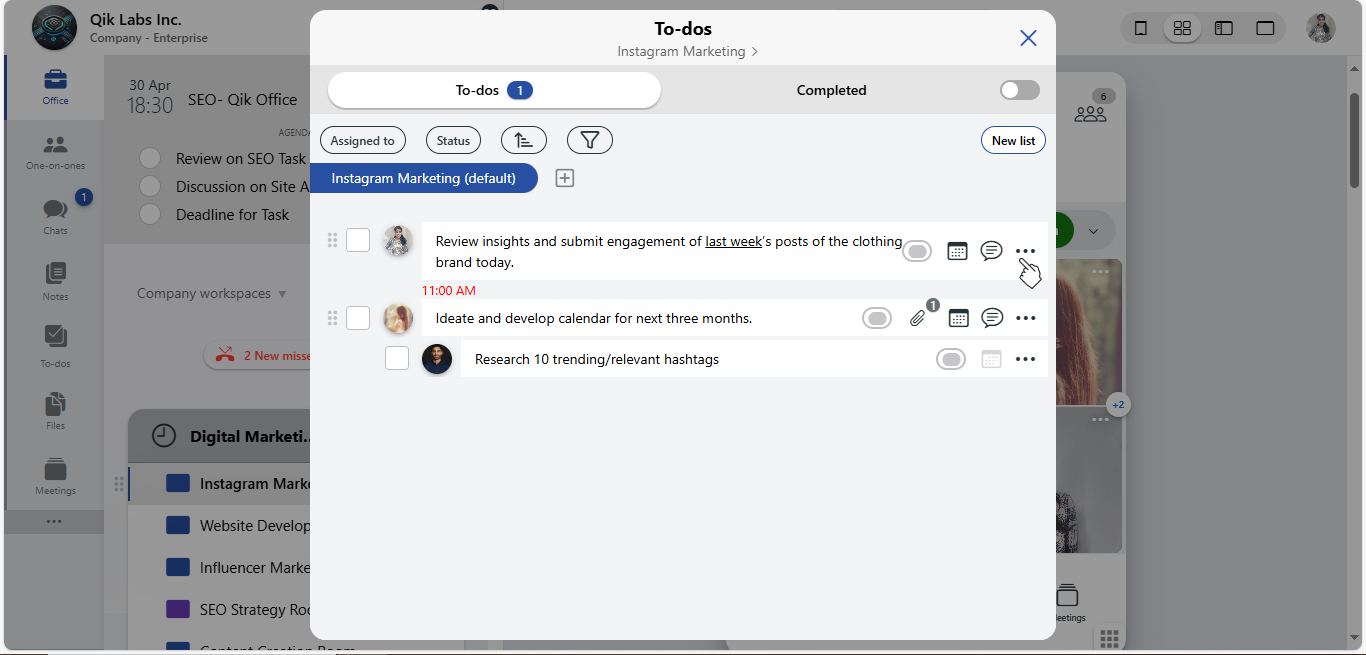The height and width of the screenshot is (655, 1366).
Task: Add a new list with plus icon
Action: 565,178
